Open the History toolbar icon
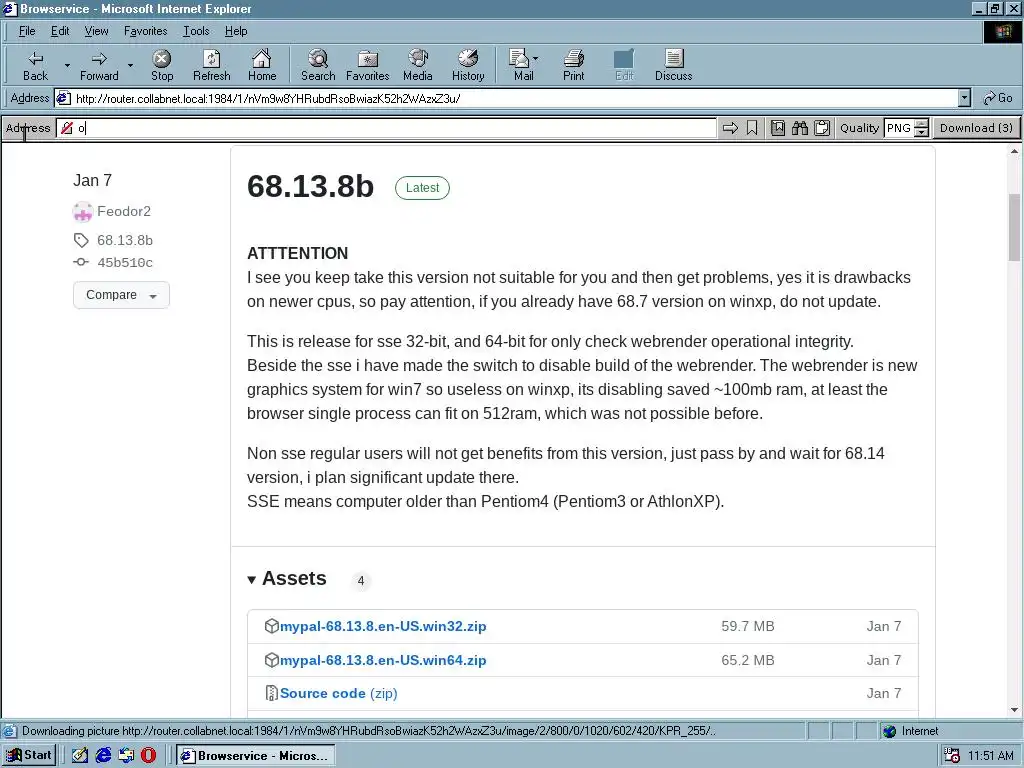Viewport: 1024px width, 768px height. (x=468, y=65)
